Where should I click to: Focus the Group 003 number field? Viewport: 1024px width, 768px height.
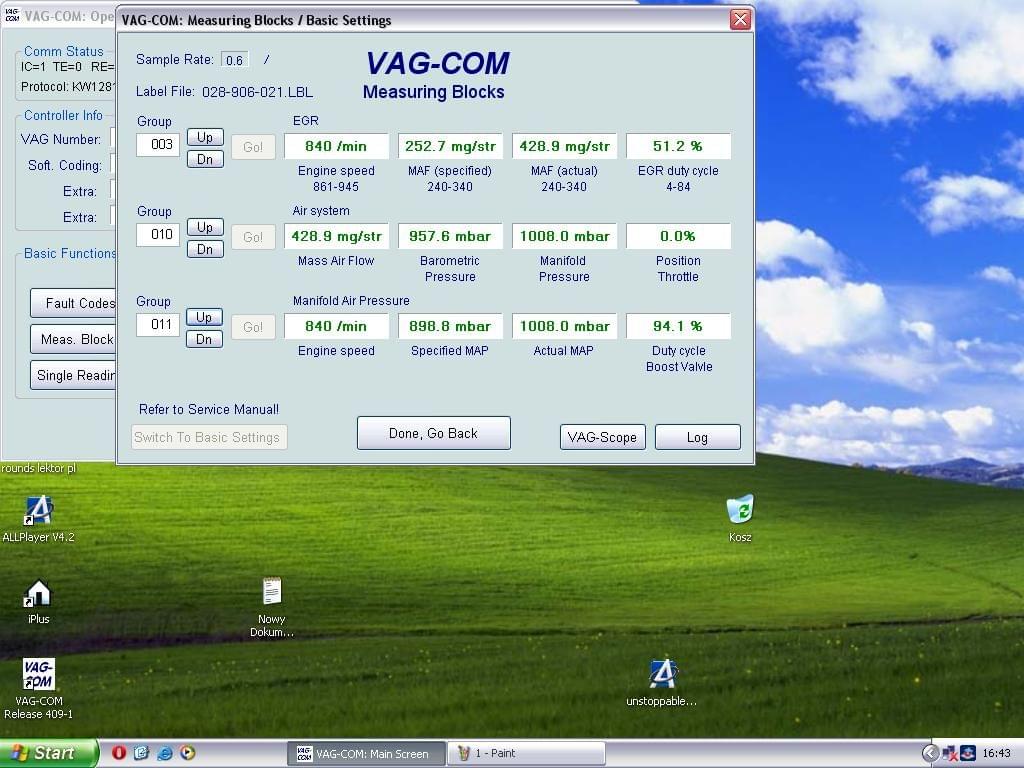(158, 145)
